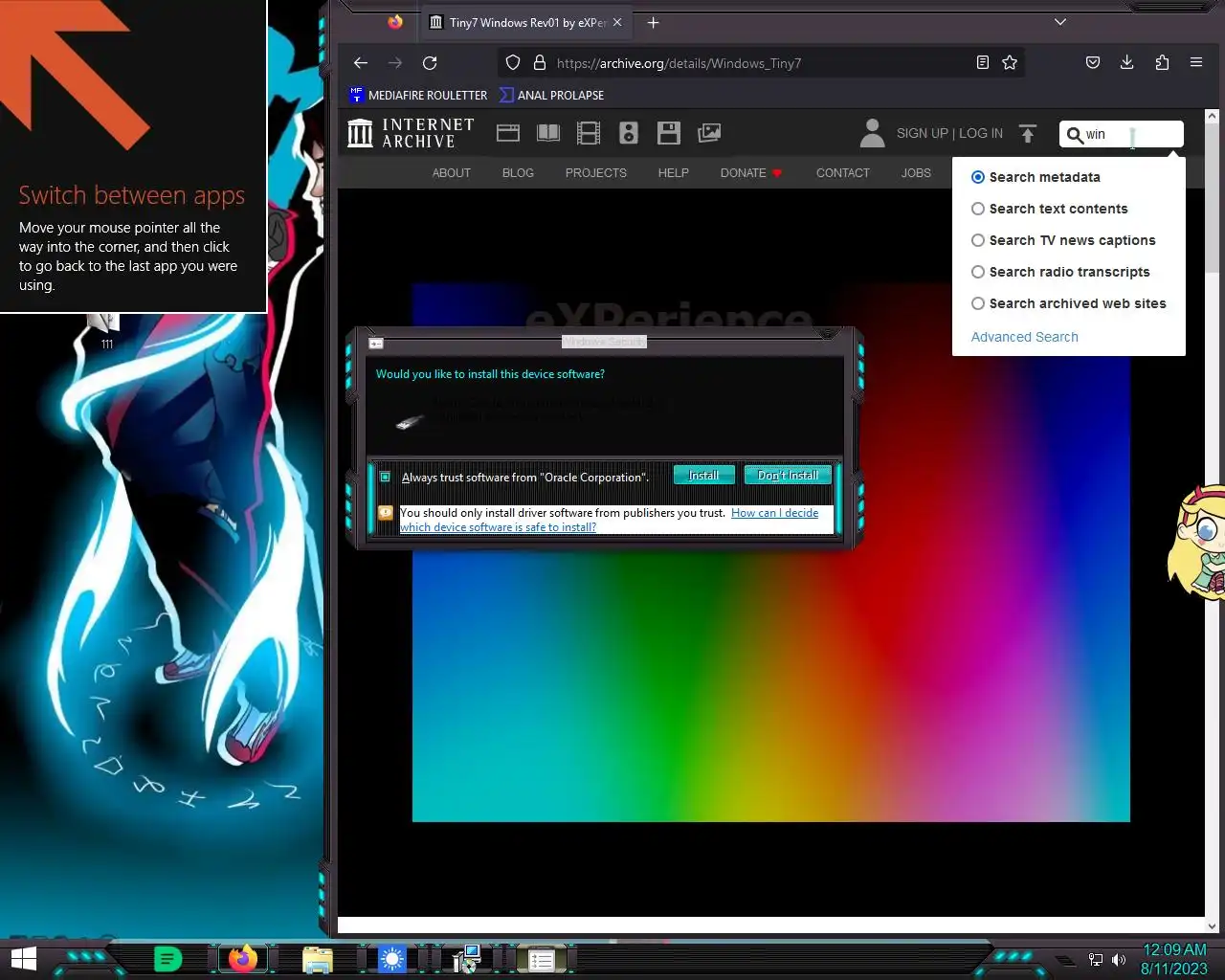1225x980 pixels.
Task: Expand the list all tabs chevron
Action: coord(1059,22)
